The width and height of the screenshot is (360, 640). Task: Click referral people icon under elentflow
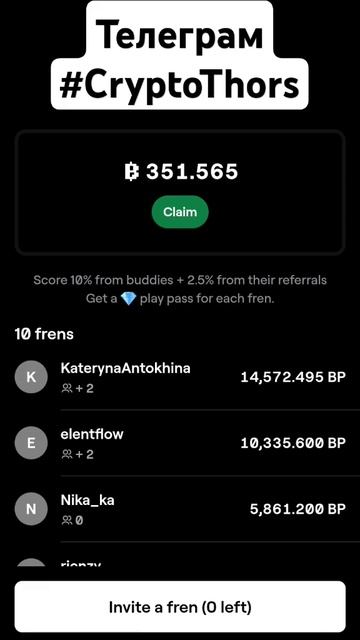click(67, 454)
